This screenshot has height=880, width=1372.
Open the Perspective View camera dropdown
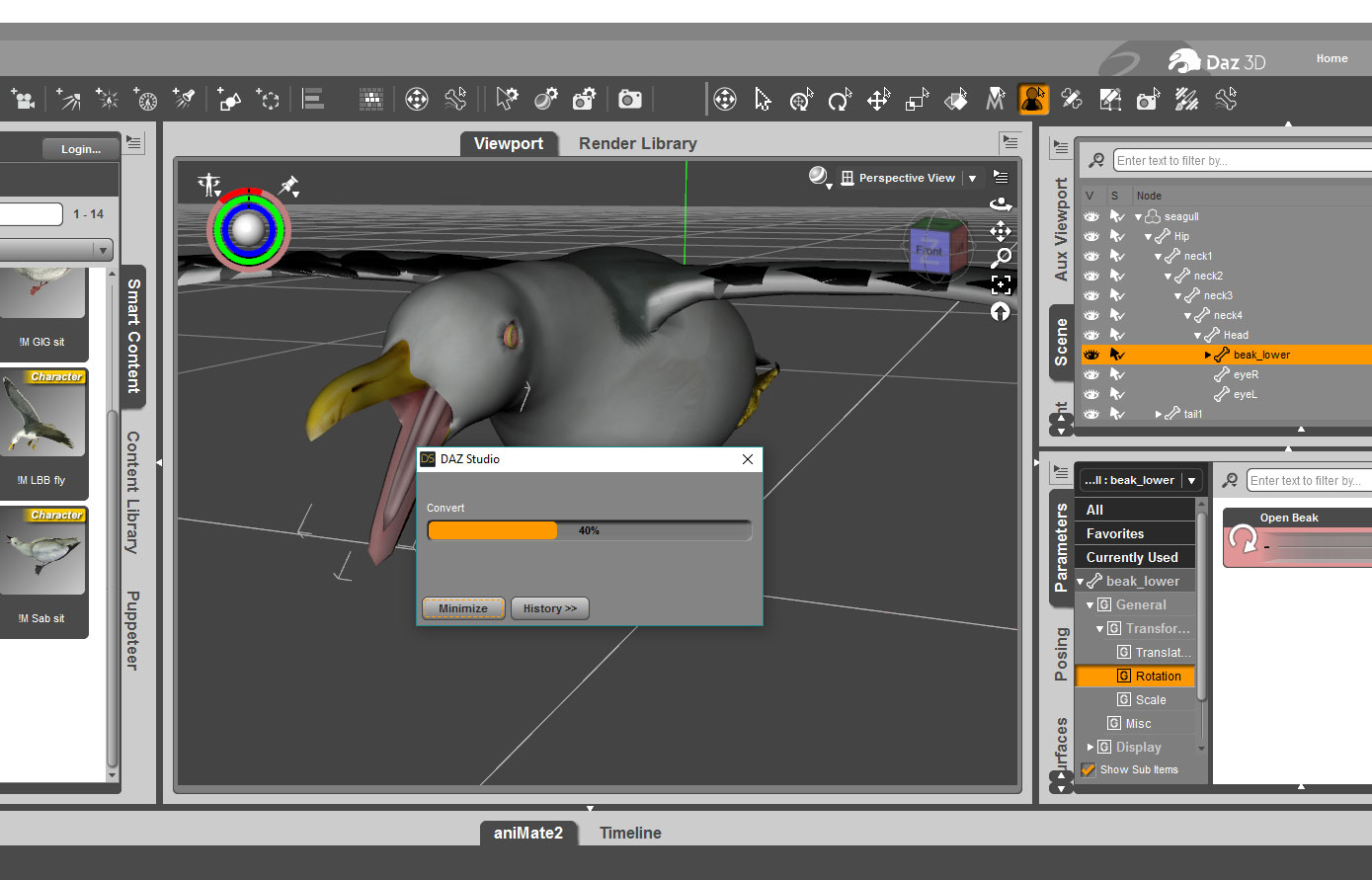click(x=972, y=179)
